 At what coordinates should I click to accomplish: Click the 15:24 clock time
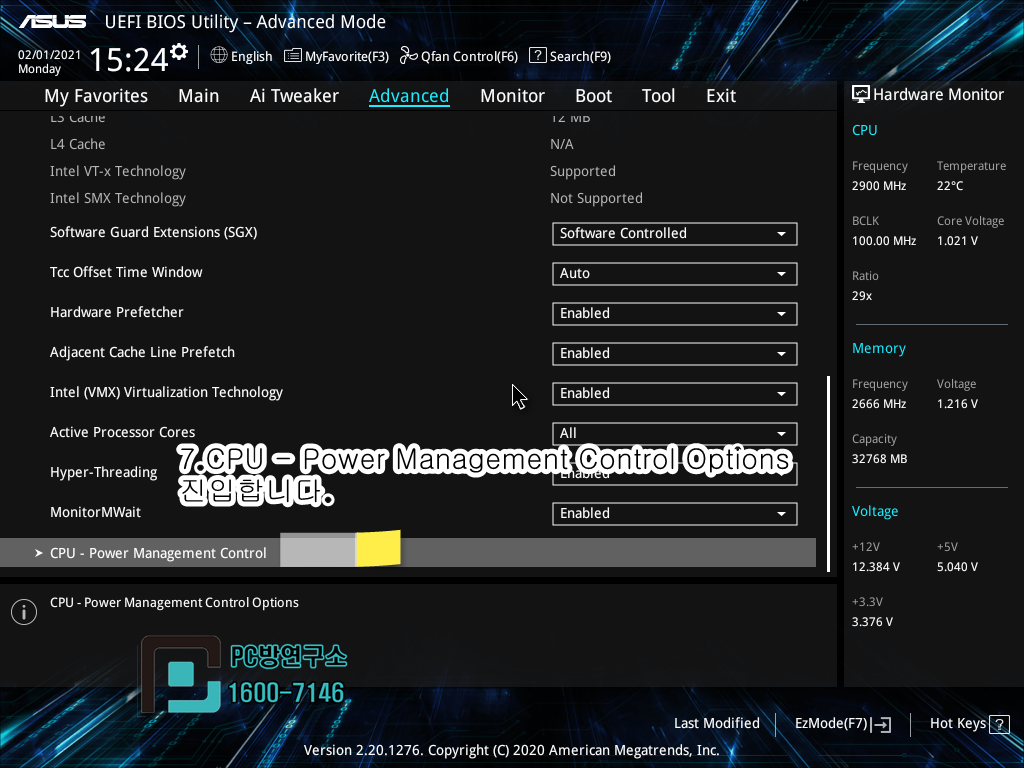129,60
